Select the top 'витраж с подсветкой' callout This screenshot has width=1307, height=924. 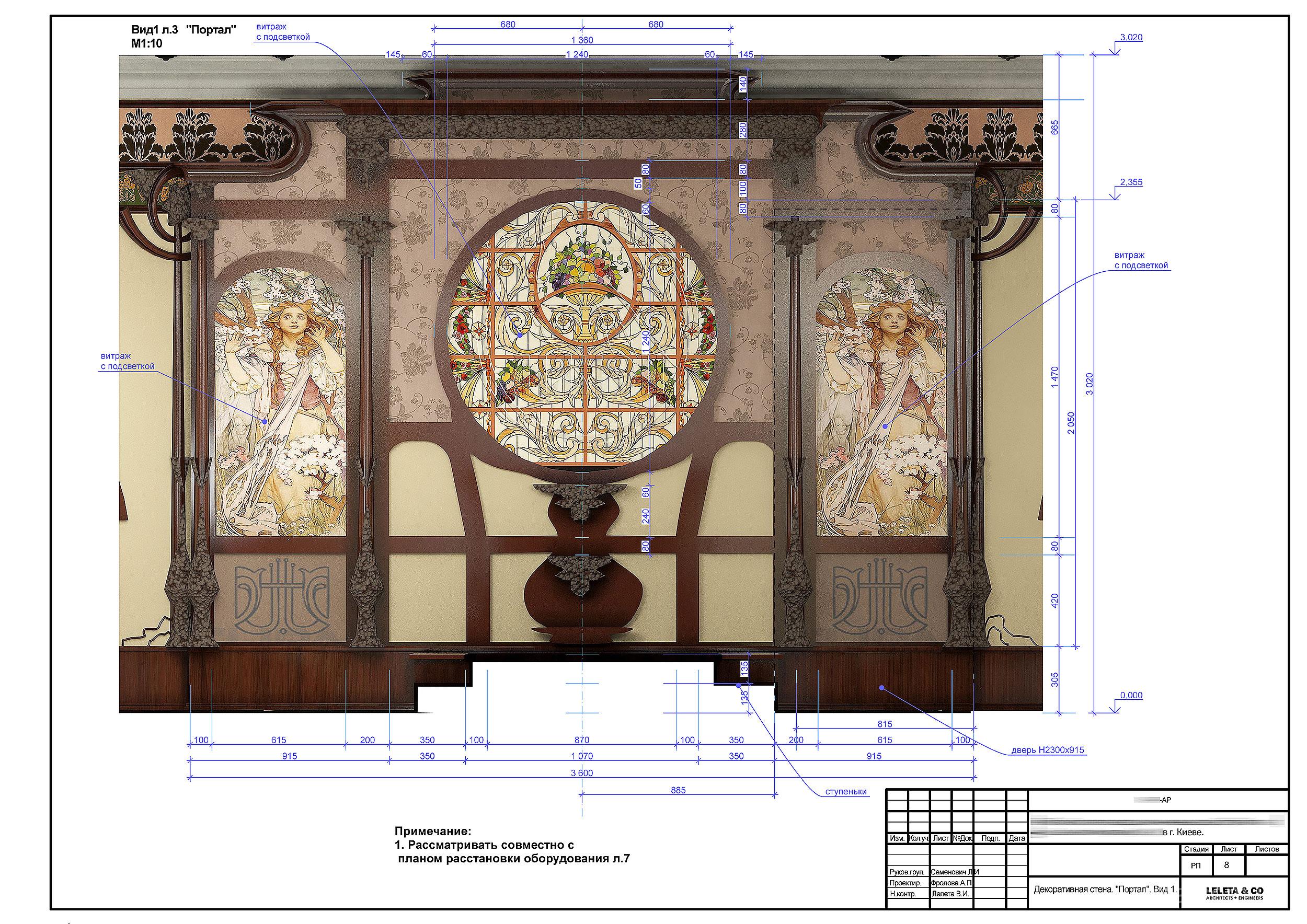(x=283, y=32)
